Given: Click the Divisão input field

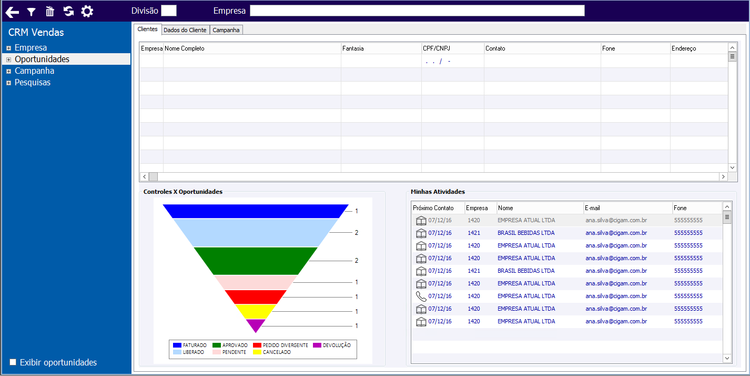Looking at the screenshot, I should pos(168,11).
